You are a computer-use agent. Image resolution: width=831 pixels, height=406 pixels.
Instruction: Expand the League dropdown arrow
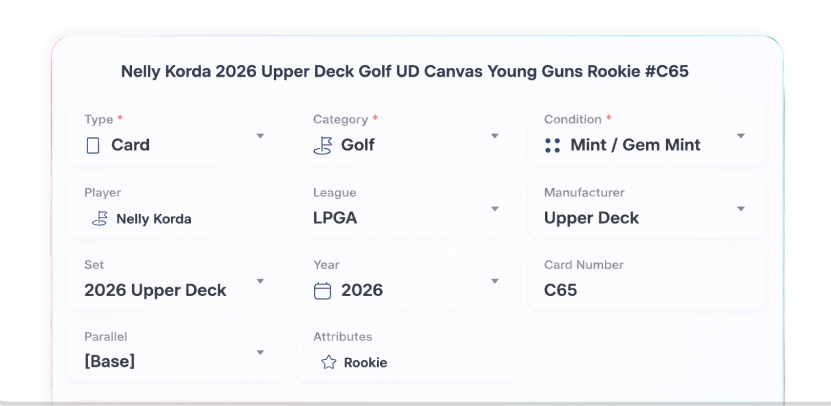coord(494,209)
